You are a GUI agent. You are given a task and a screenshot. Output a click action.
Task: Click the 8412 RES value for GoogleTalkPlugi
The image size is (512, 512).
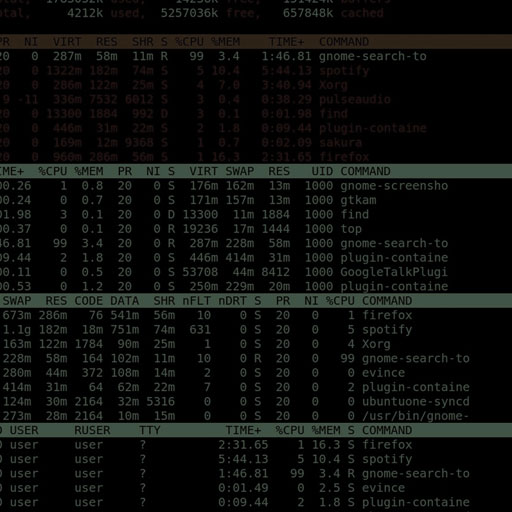276,272
